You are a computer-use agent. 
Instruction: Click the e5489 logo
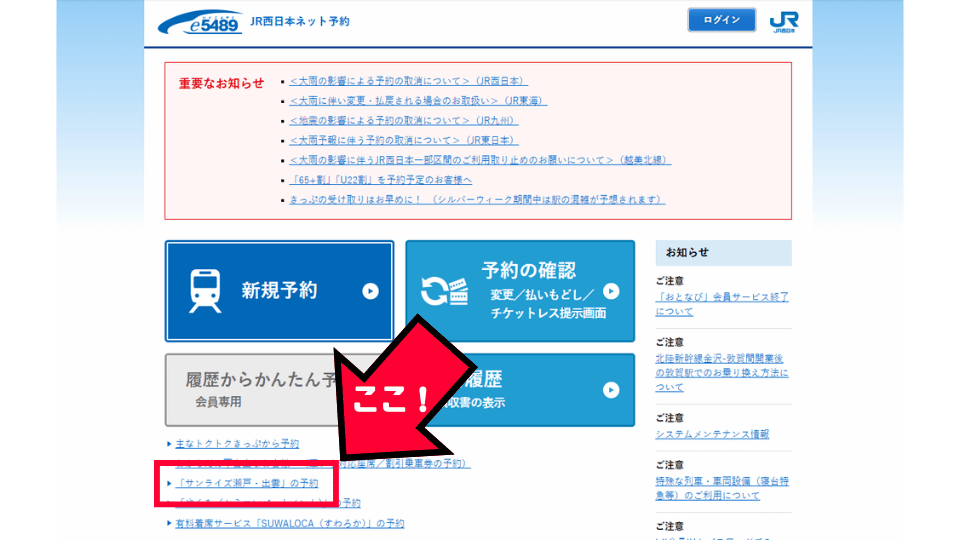tap(200, 22)
